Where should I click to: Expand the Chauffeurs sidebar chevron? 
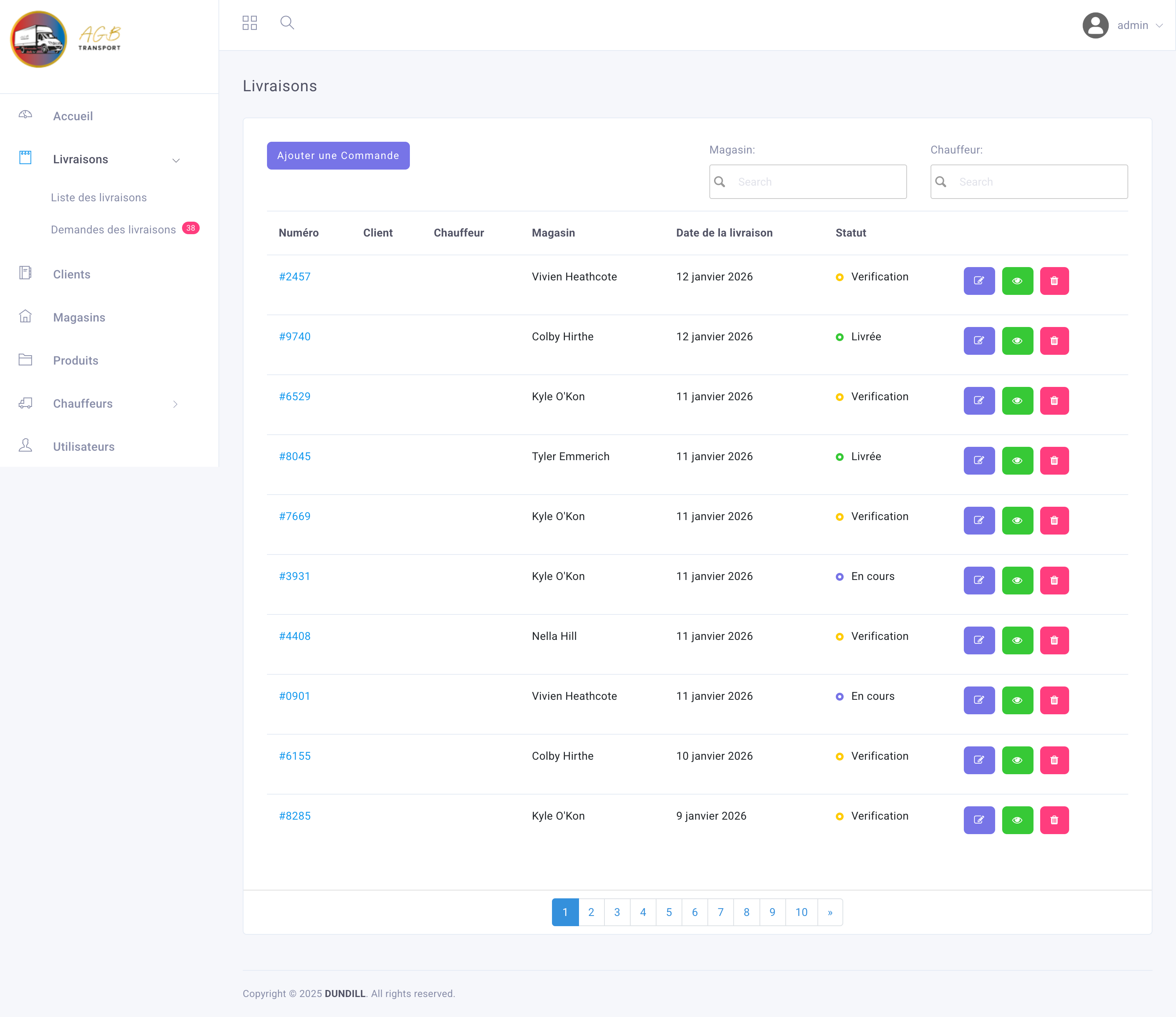(x=175, y=404)
